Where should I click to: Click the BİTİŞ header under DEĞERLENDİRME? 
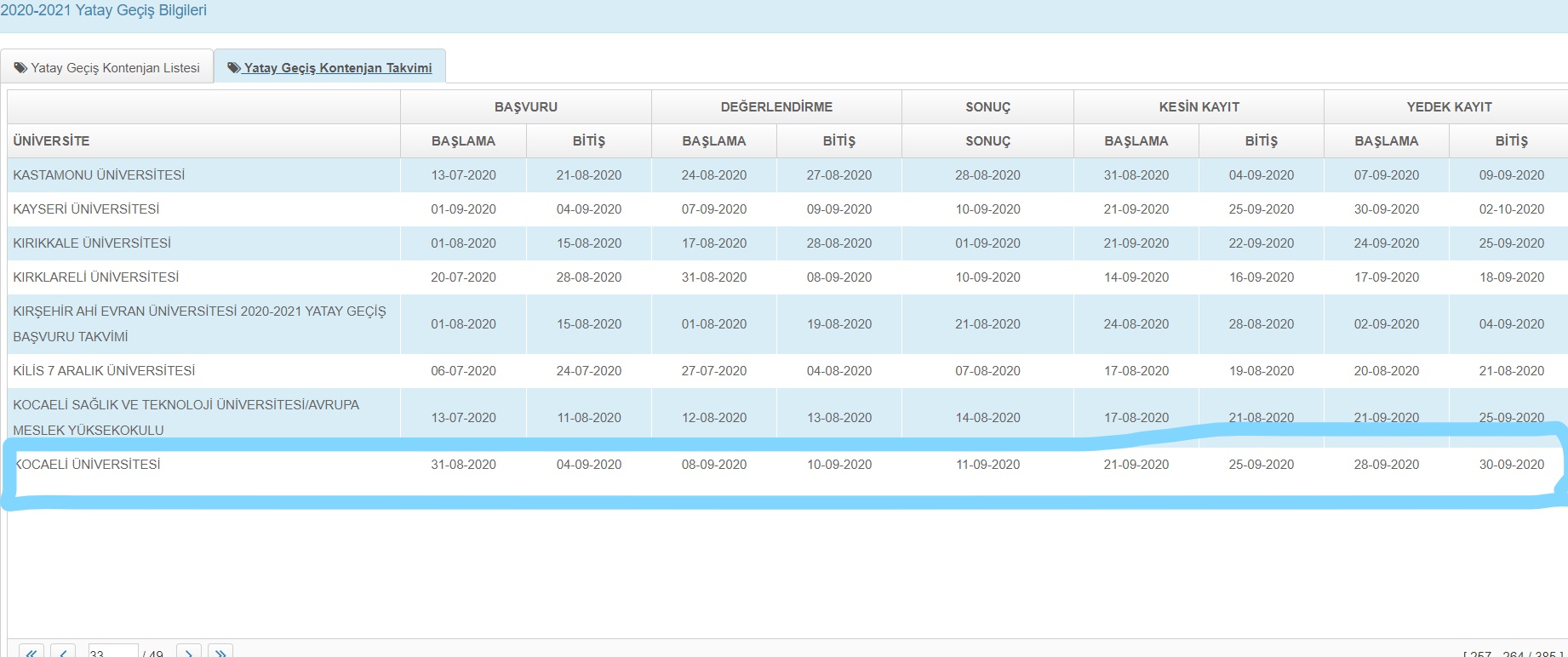coord(838,140)
